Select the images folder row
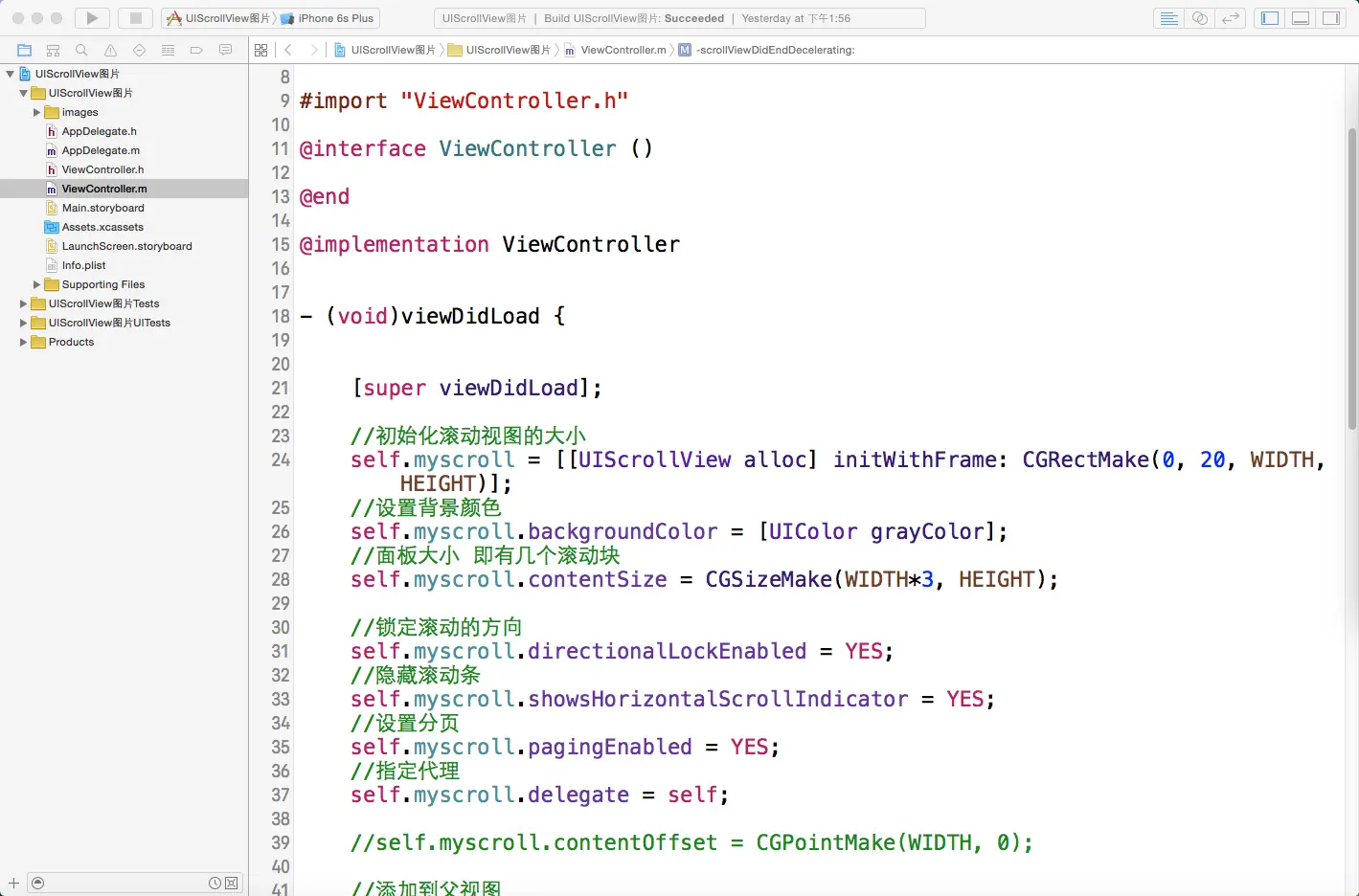Viewport: 1359px width, 896px height. point(125,112)
